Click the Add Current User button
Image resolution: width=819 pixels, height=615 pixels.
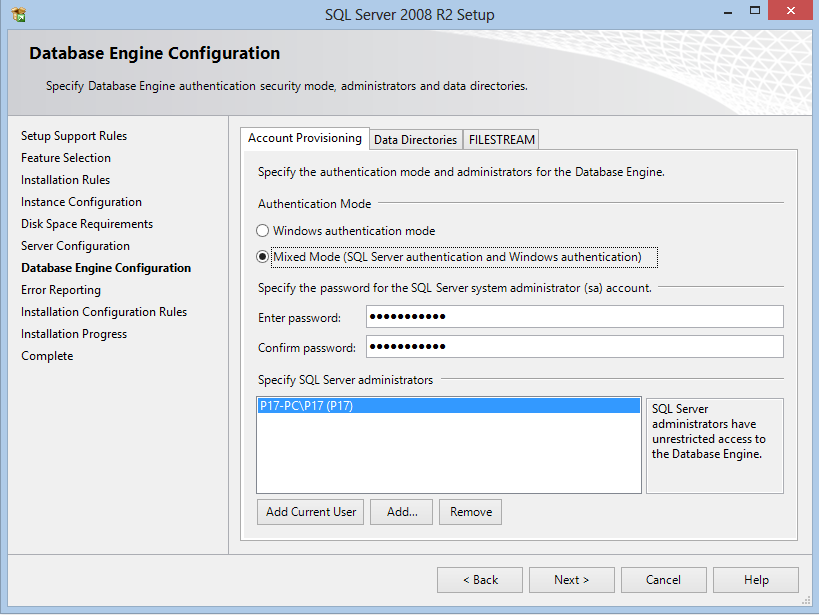[311, 512]
